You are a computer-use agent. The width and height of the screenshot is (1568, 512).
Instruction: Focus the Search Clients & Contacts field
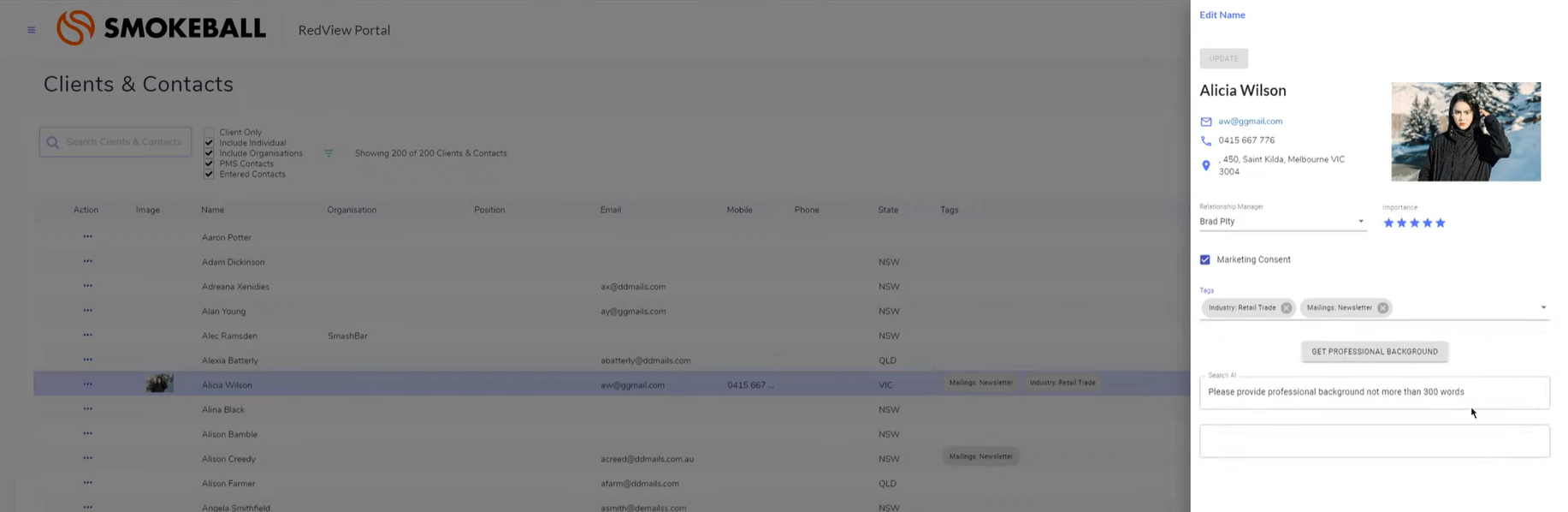123,142
